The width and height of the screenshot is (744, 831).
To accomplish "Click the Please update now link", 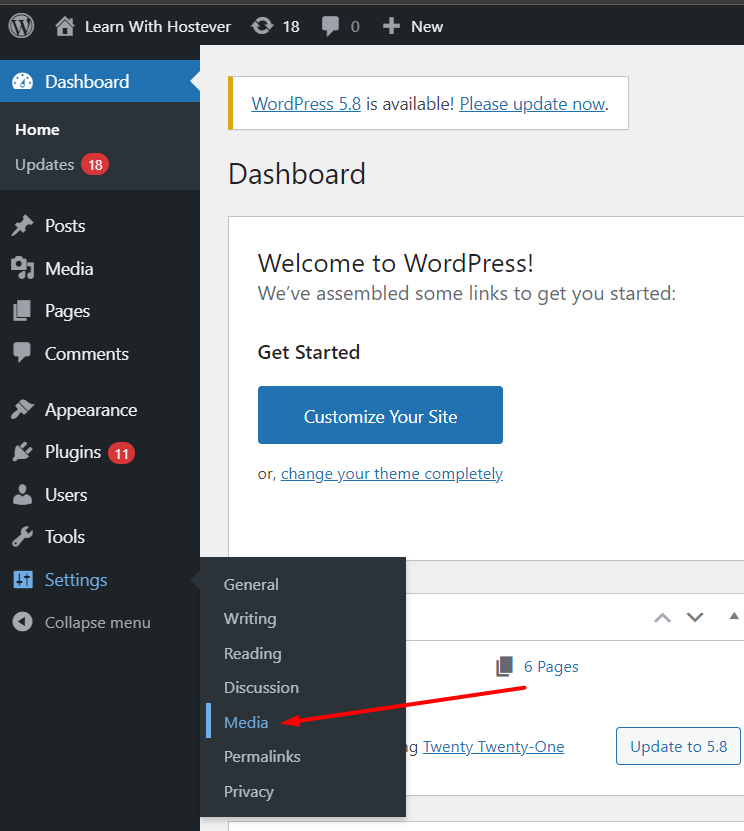I will [532, 104].
